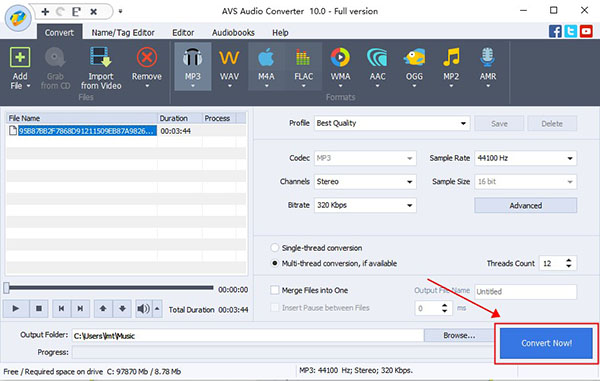Viewport: 600px width, 381px height.
Task: Expand the volume slider arrow
Action: pyautogui.click(x=157, y=308)
